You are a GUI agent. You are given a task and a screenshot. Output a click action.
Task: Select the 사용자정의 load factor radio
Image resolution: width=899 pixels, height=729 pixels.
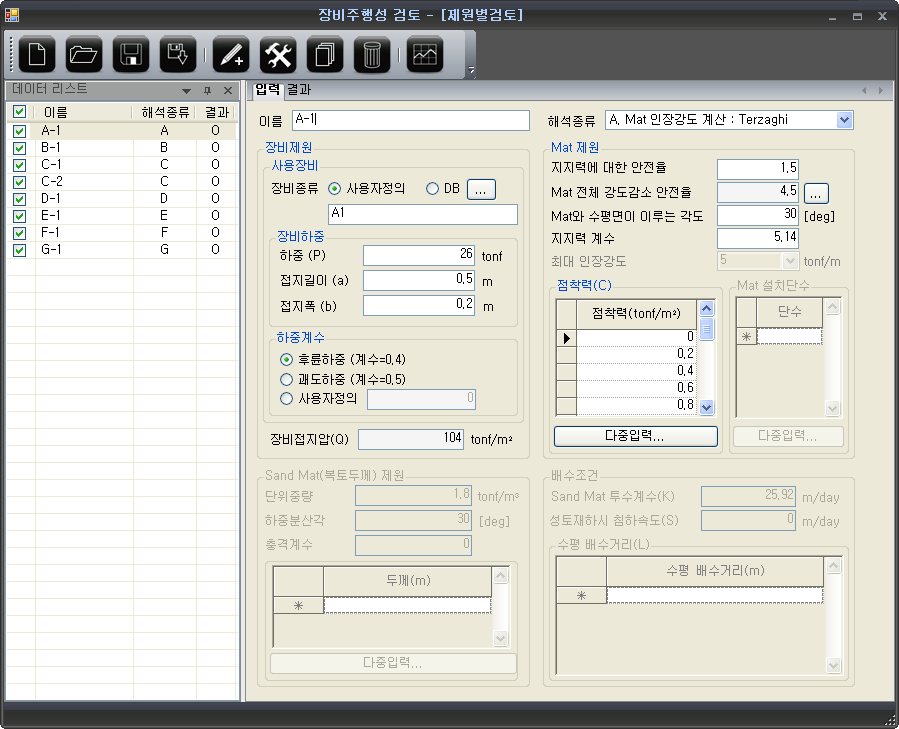(286, 399)
